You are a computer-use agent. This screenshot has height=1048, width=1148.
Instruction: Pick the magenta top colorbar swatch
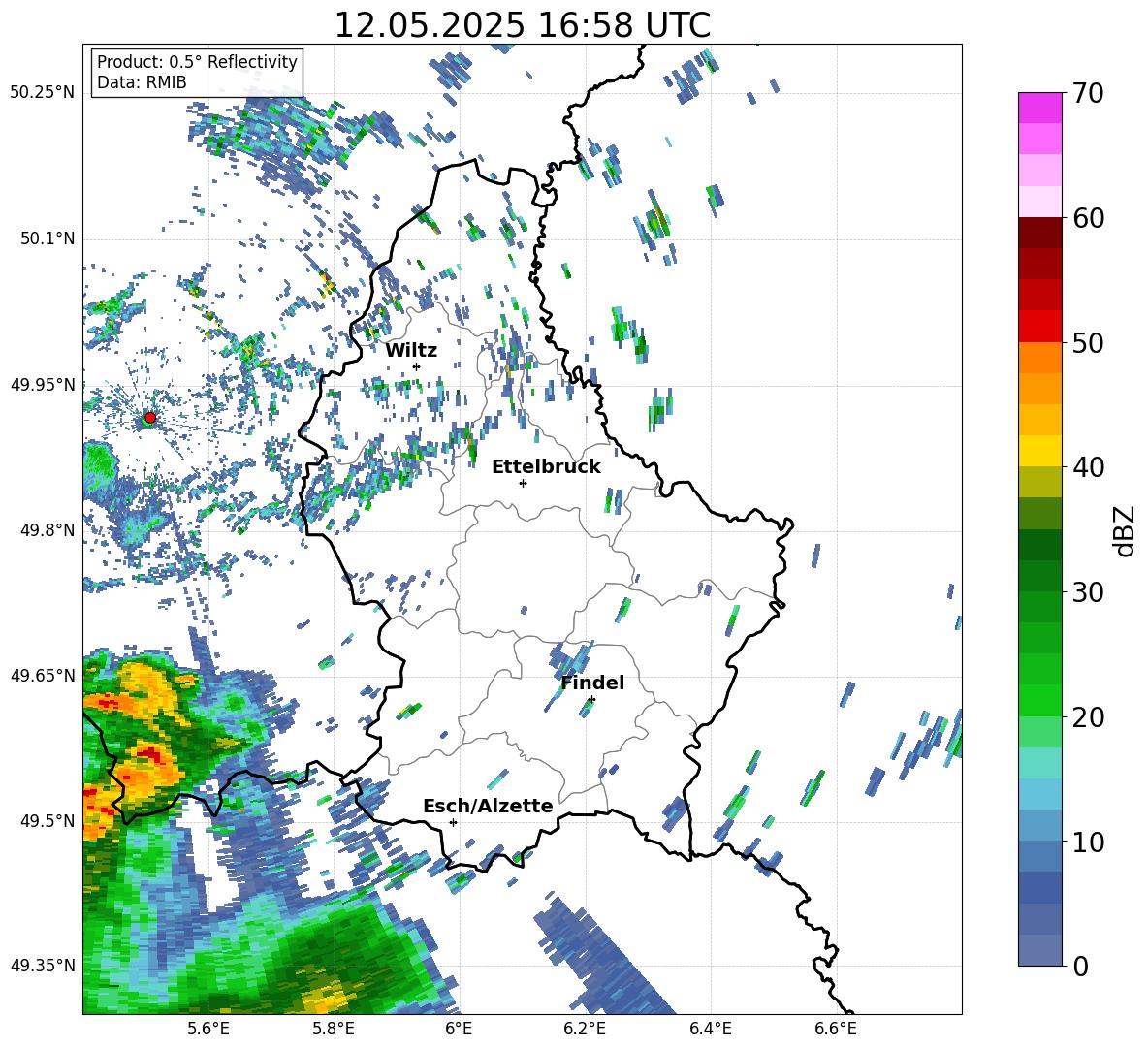[x=1039, y=108]
